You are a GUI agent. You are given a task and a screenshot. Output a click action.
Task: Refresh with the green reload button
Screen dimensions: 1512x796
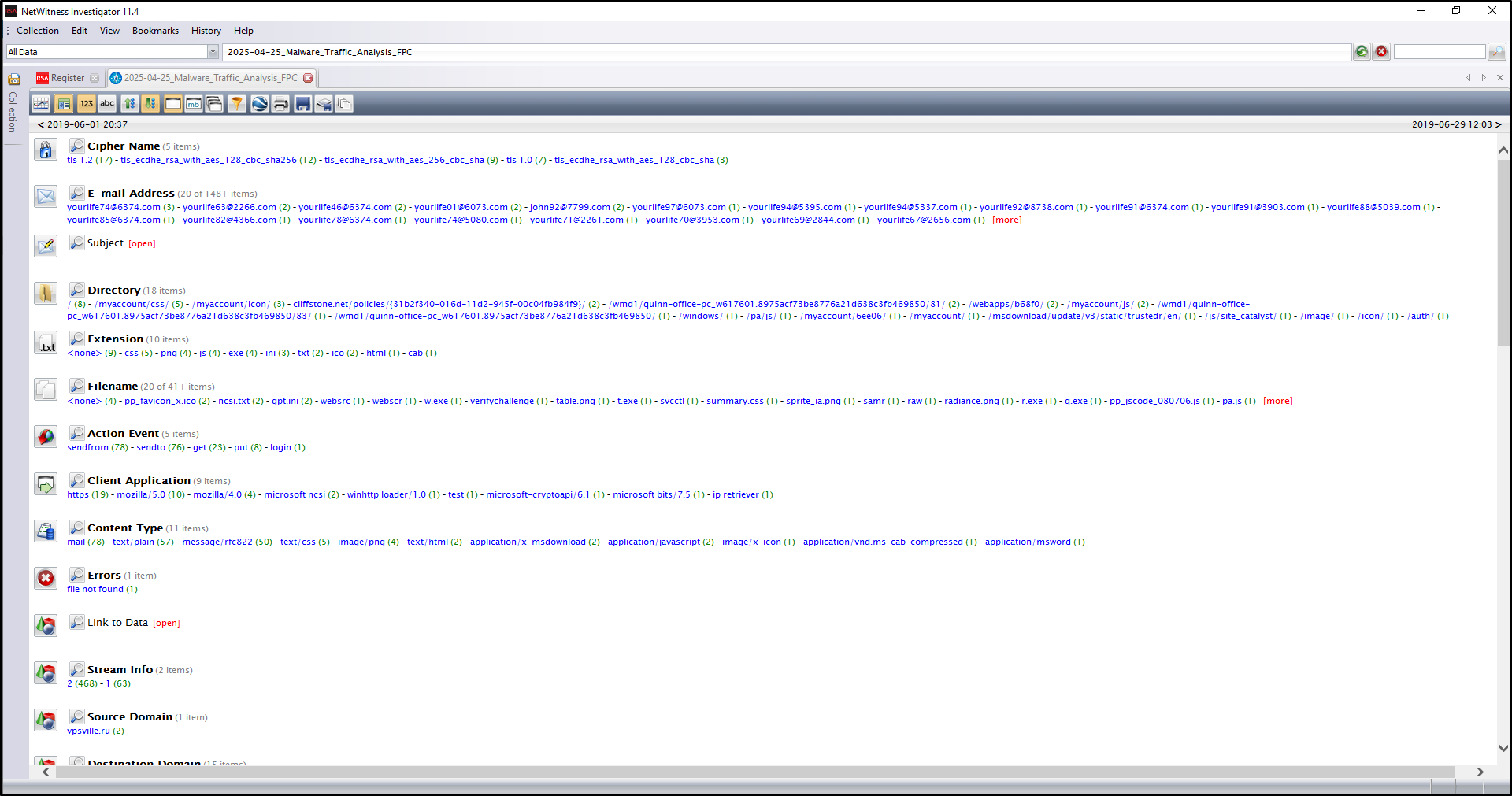[x=1362, y=52]
